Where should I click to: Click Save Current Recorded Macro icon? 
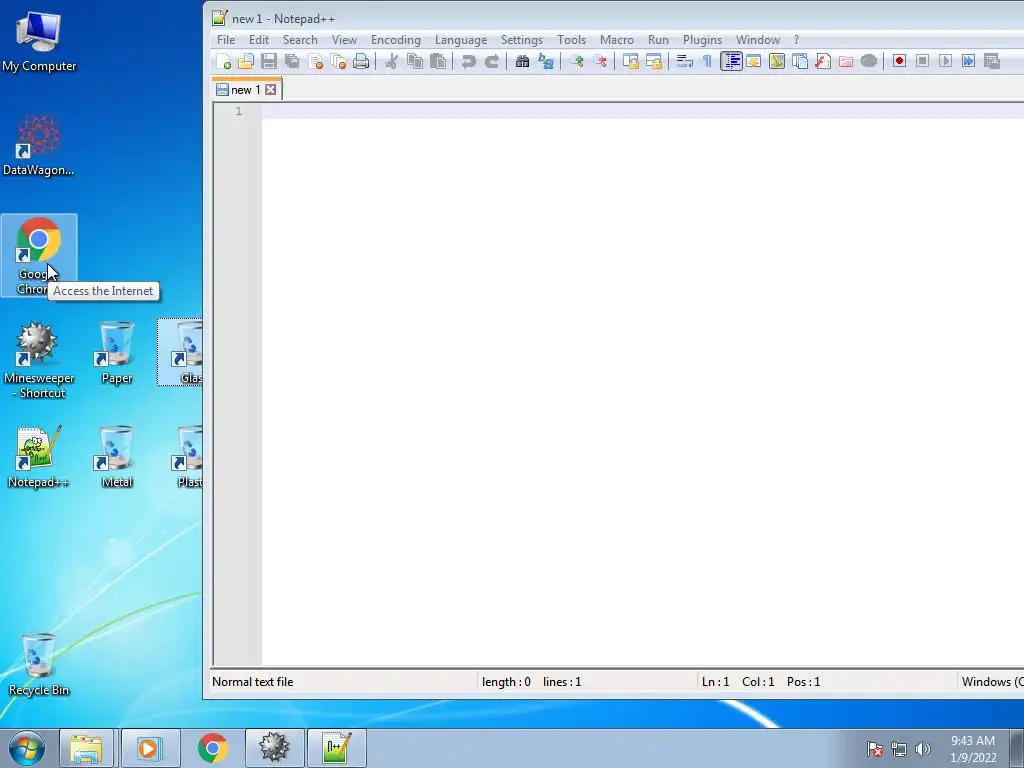[991, 61]
